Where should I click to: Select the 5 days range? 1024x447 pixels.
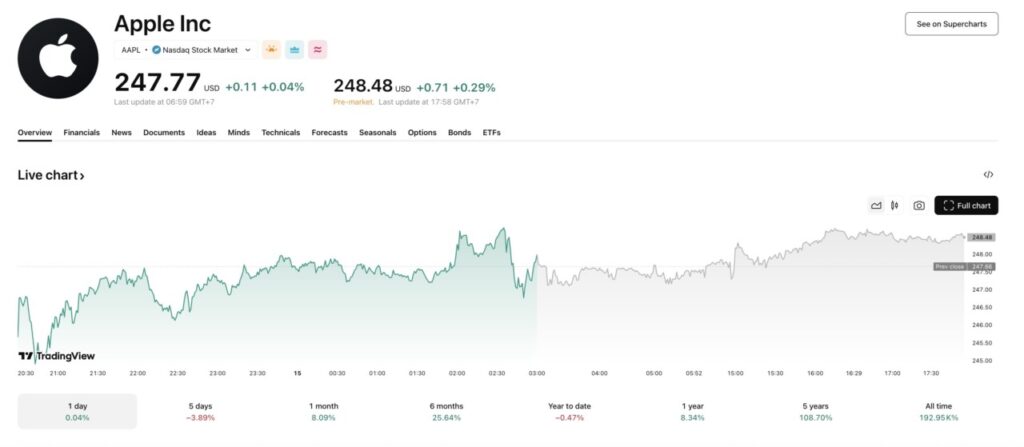[202, 411]
